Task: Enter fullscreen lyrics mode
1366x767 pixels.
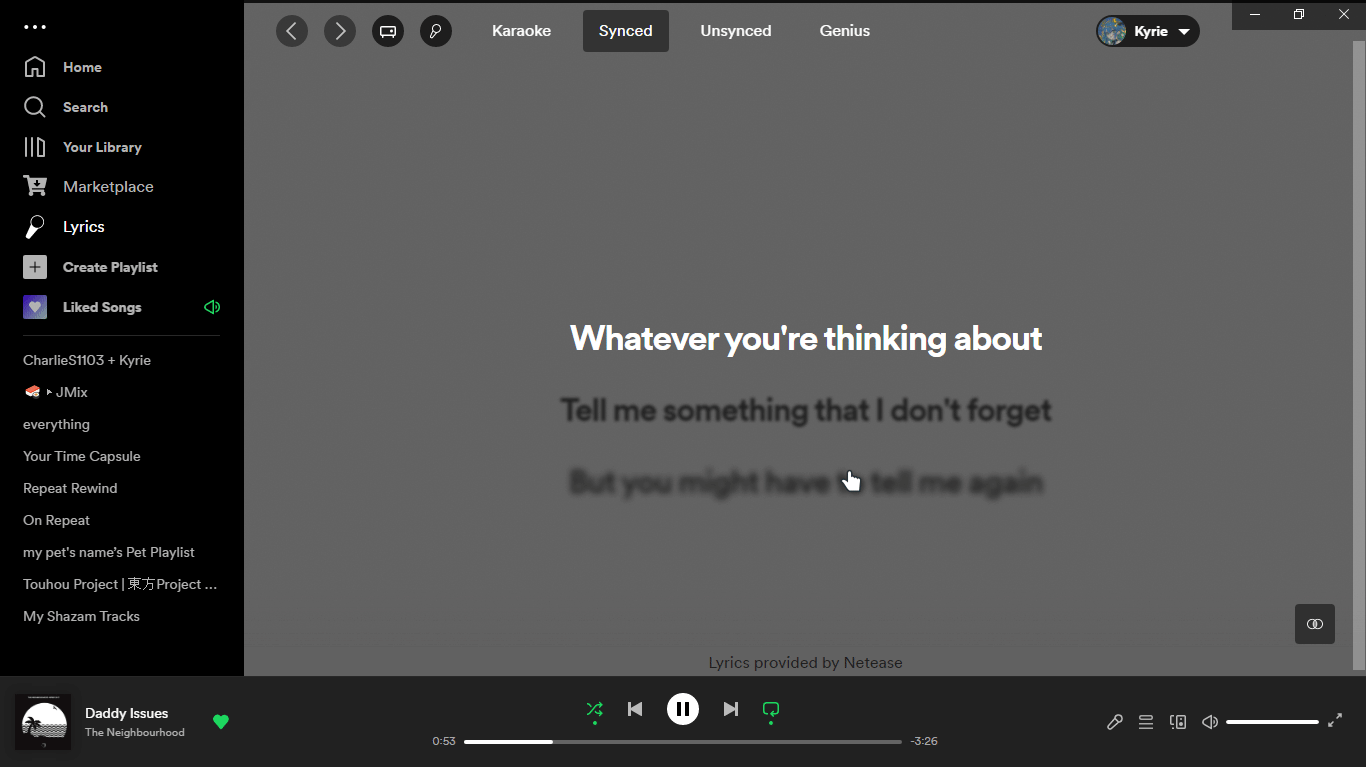Action: 1336,721
